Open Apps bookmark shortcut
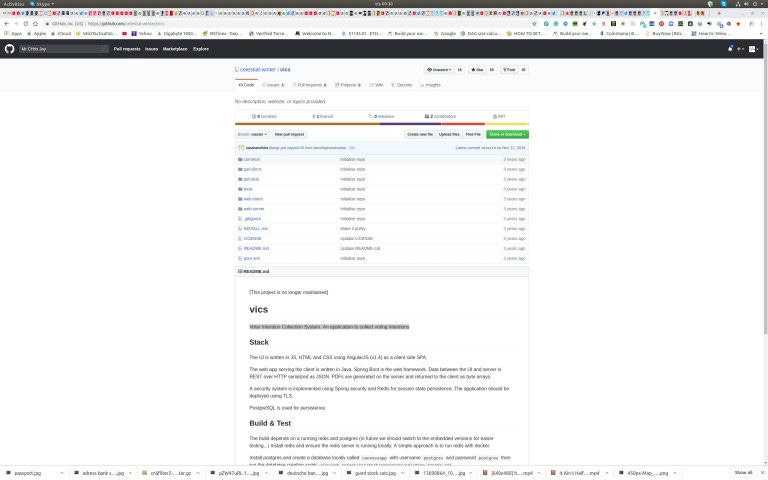 coord(13,34)
